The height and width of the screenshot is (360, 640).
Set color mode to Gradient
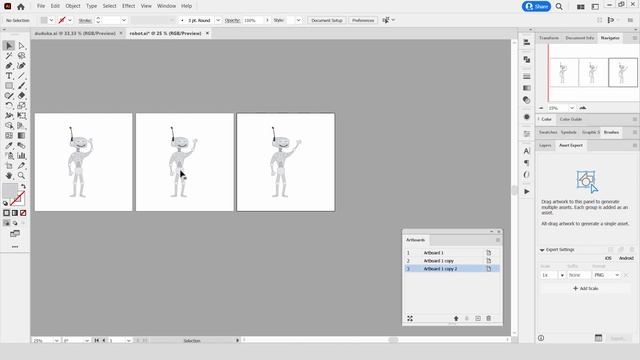click(x=15, y=213)
